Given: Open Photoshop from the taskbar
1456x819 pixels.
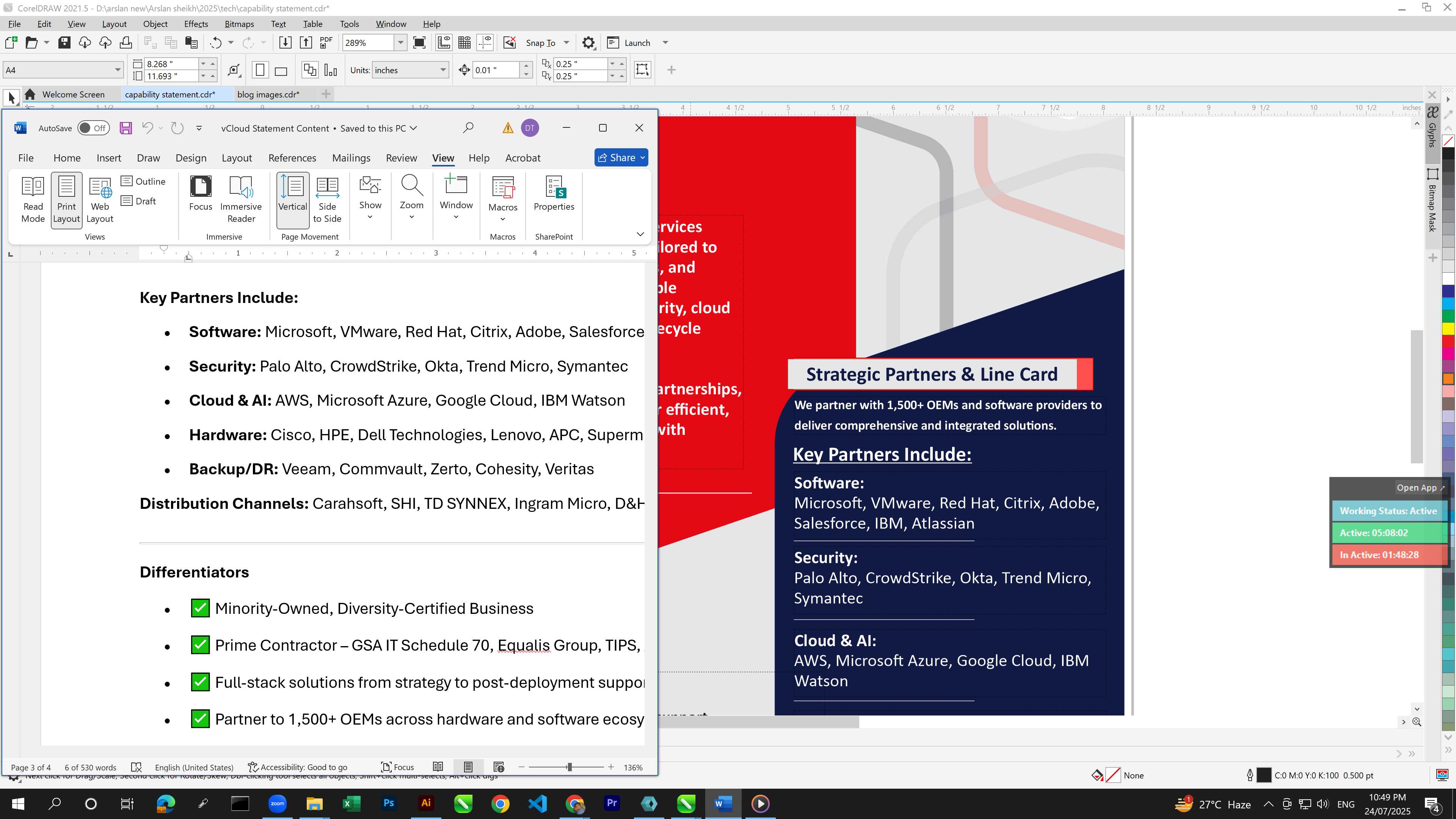Looking at the screenshot, I should (x=389, y=803).
